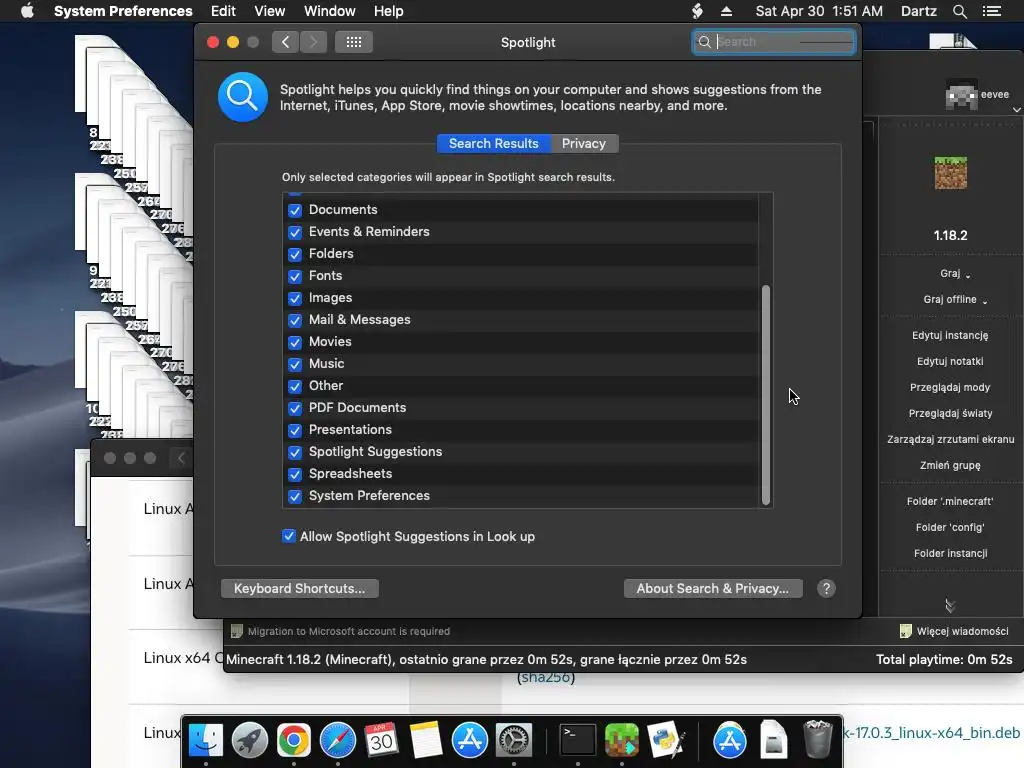Image resolution: width=1024 pixels, height=768 pixels.
Task: Click the categories list scrollbar
Action: pos(766,395)
